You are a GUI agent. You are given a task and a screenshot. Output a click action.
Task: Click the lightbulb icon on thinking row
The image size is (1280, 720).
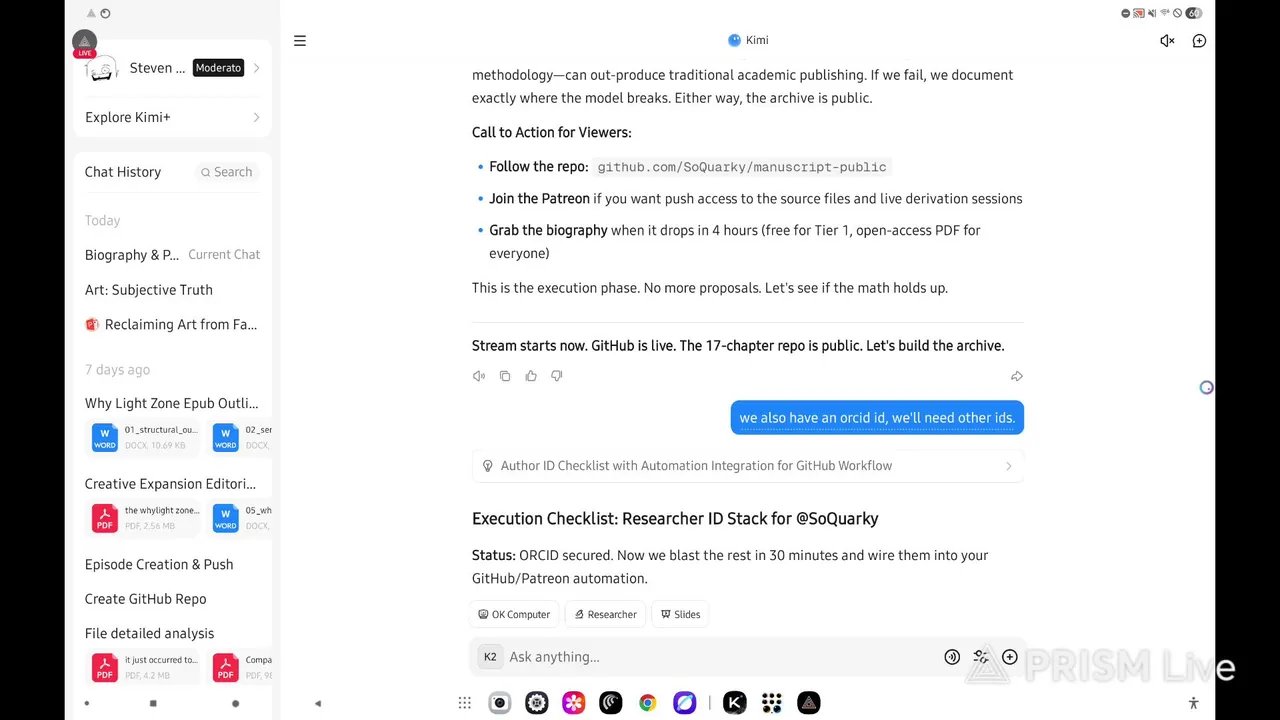coord(488,466)
